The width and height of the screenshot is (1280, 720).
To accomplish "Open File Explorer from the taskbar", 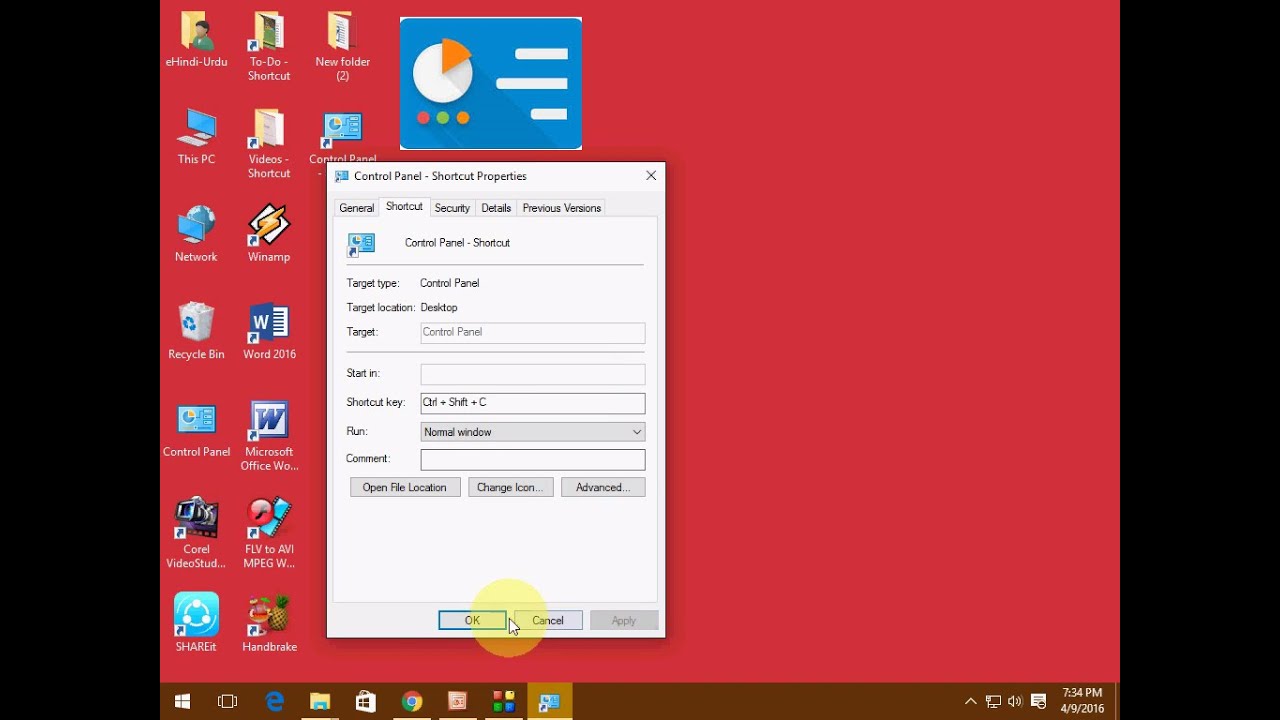I will (x=320, y=702).
